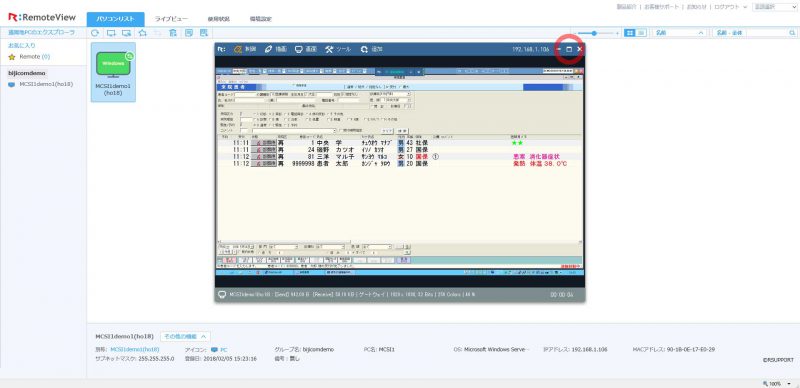Open the ツール tools menu in remote viewer

tap(338, 50)
